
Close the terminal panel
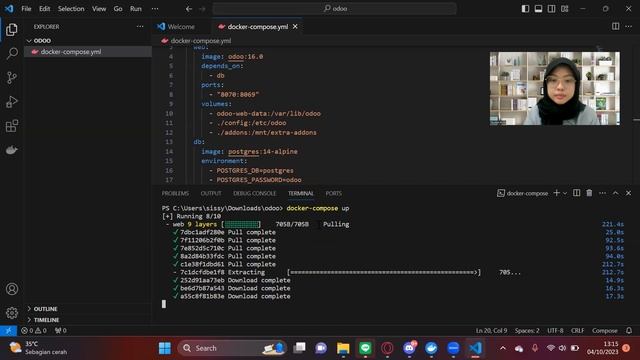tap(629, 193)
